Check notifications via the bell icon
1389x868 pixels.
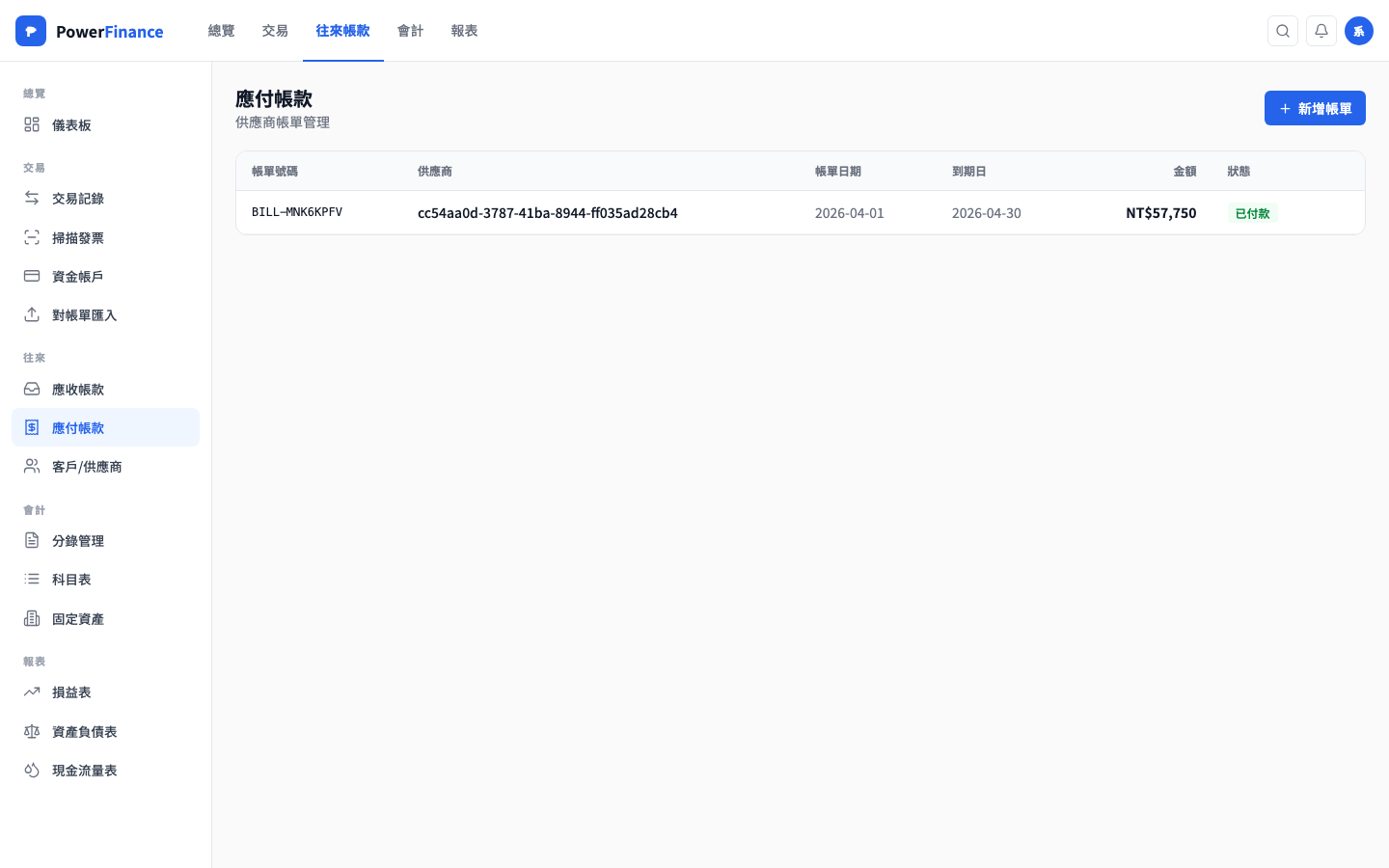[1321, 31]
